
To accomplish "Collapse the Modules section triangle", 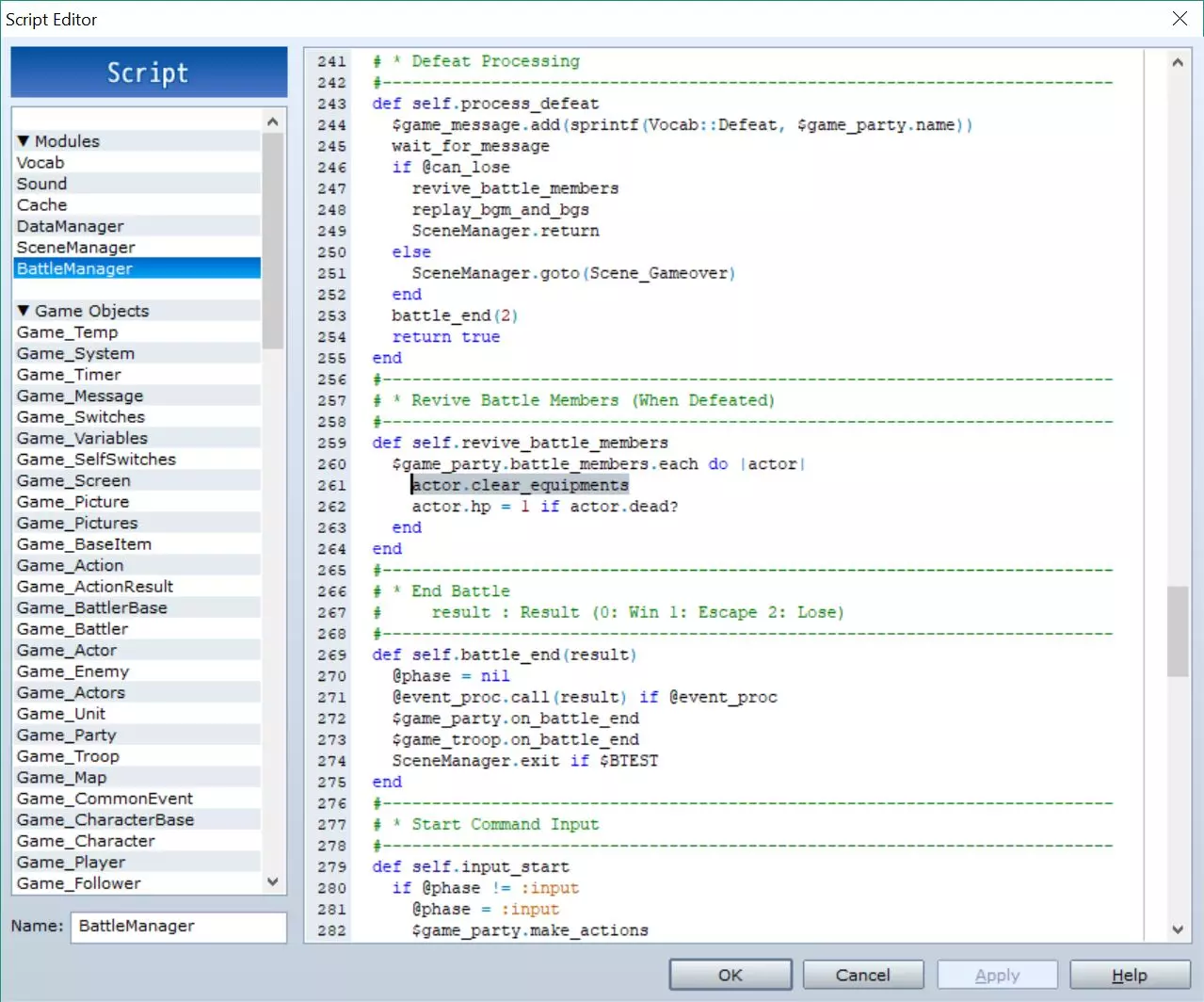I will click(24, 141).
